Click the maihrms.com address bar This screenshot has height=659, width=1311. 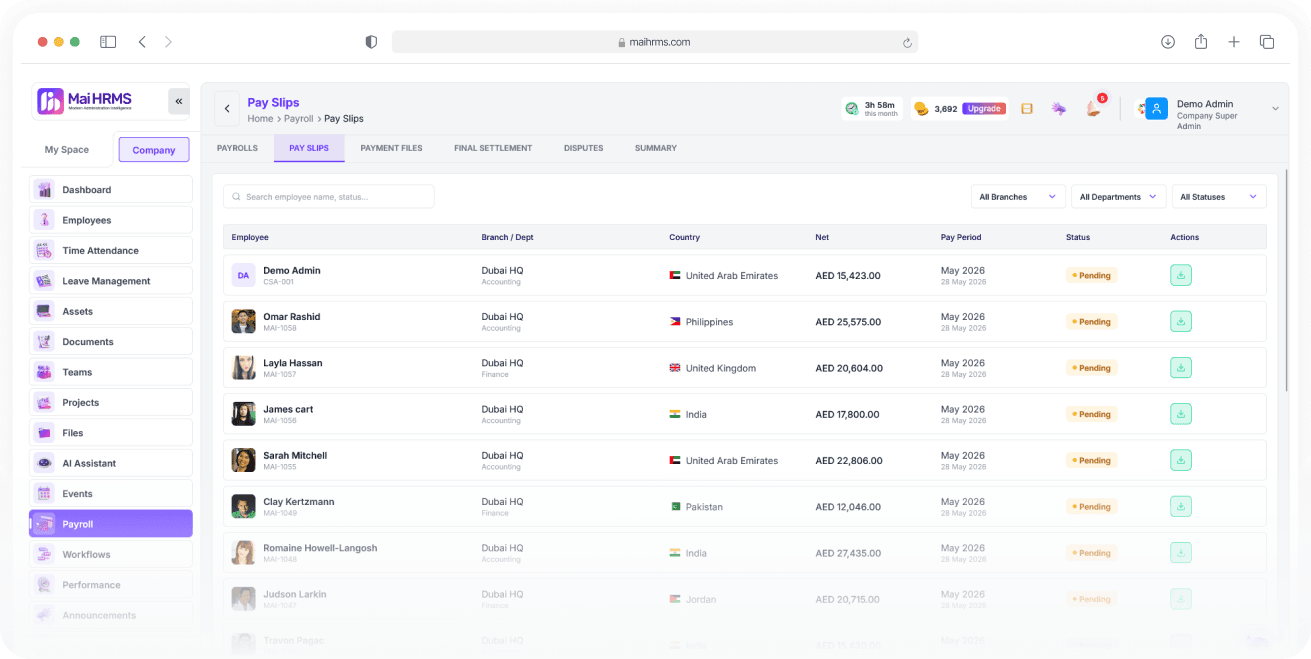(655, 42)
